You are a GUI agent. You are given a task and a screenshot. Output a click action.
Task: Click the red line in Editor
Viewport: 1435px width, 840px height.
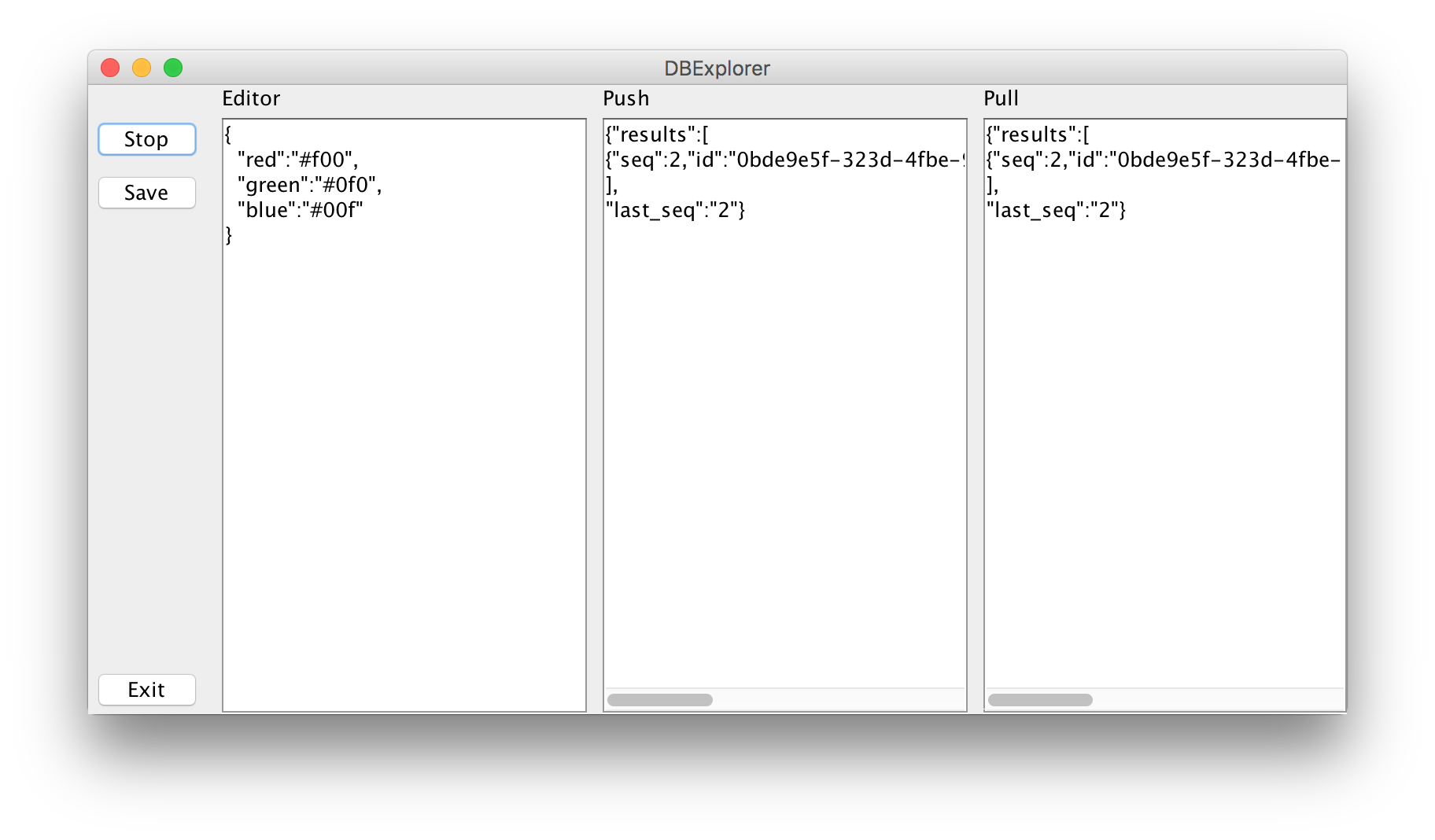297,160
